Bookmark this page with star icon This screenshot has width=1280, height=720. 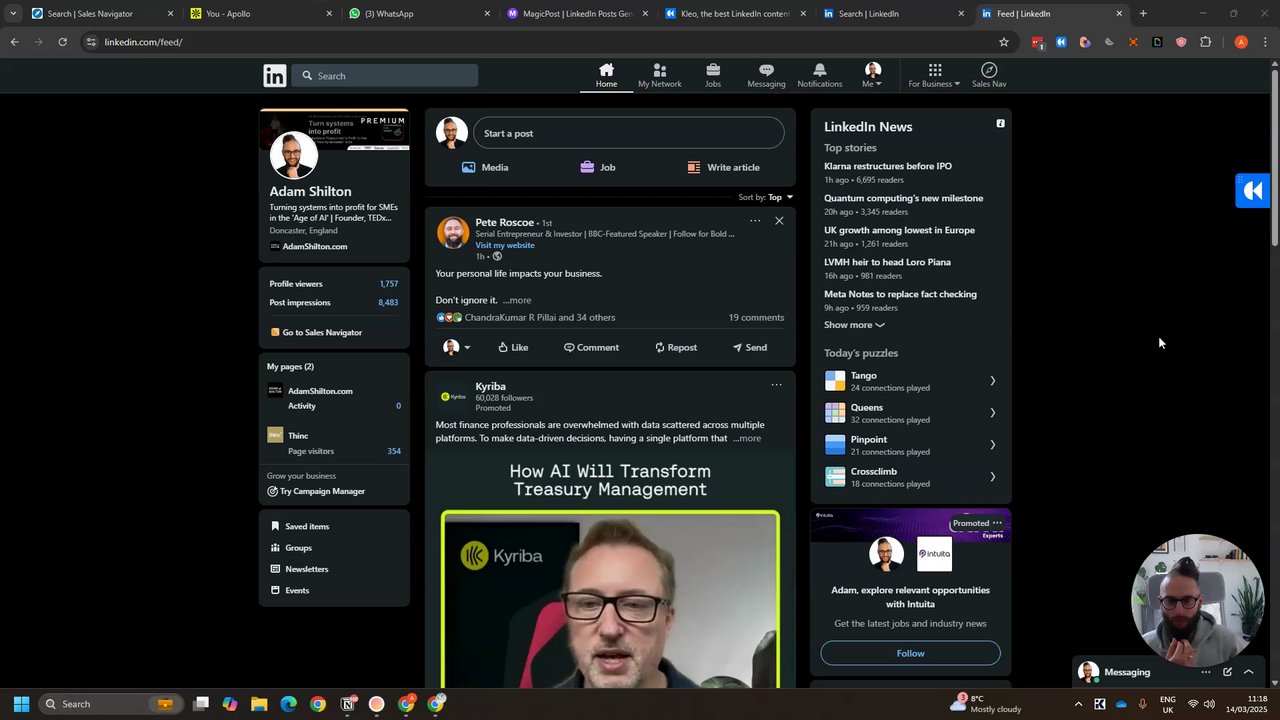1004,42
